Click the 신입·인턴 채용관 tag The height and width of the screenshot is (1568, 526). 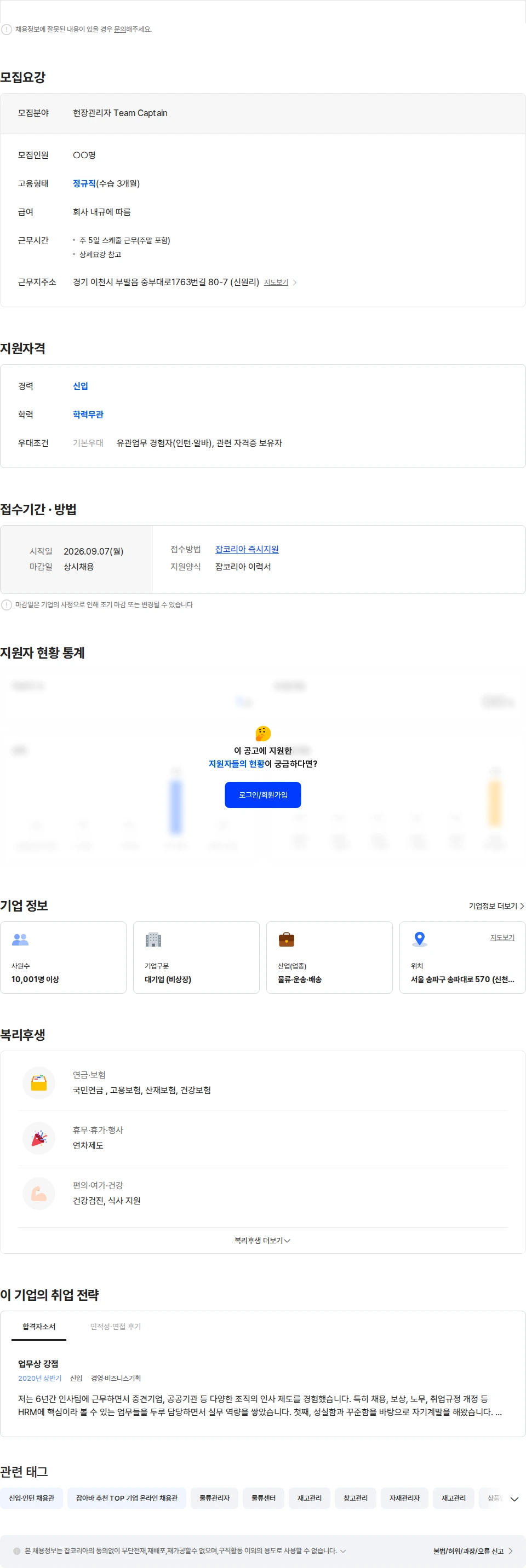point(32,1498)
